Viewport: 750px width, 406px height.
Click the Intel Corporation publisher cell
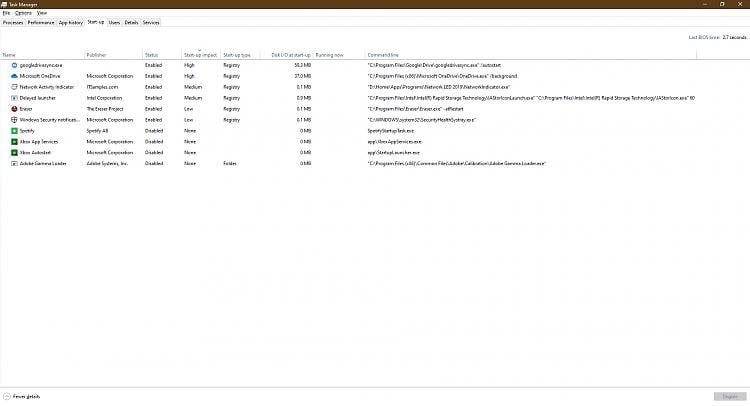click(x=104, y=98)
